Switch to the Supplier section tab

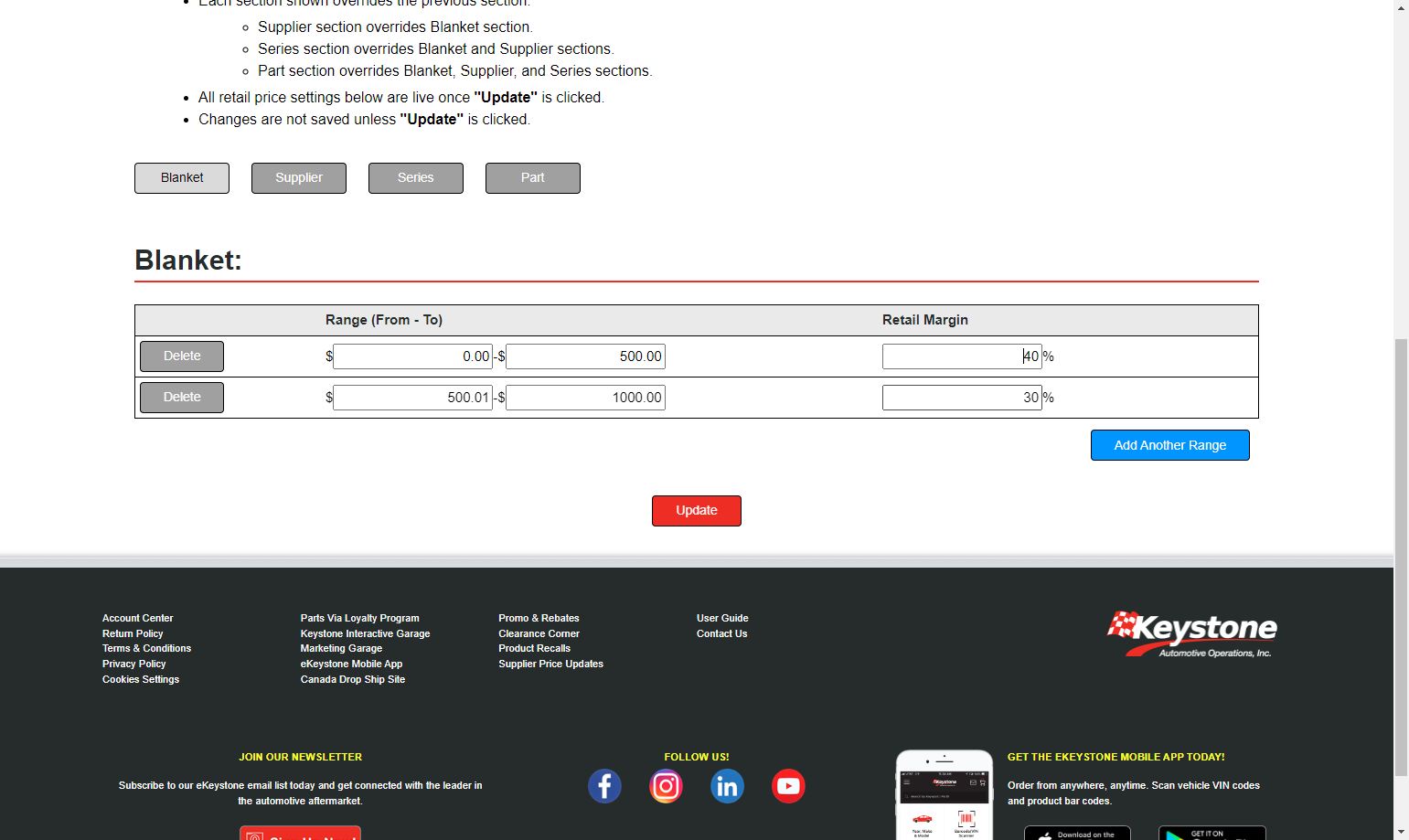coord(299,178)
